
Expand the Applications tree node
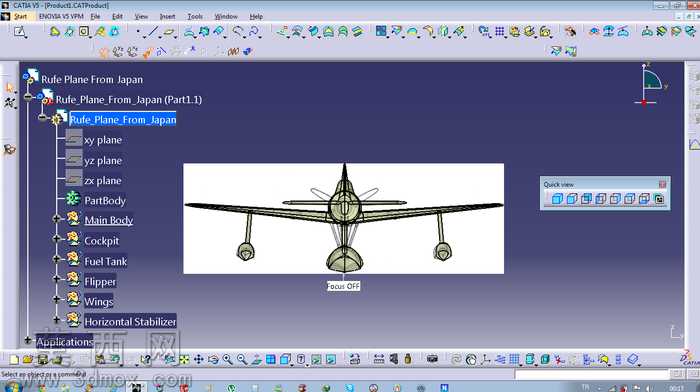28,340
